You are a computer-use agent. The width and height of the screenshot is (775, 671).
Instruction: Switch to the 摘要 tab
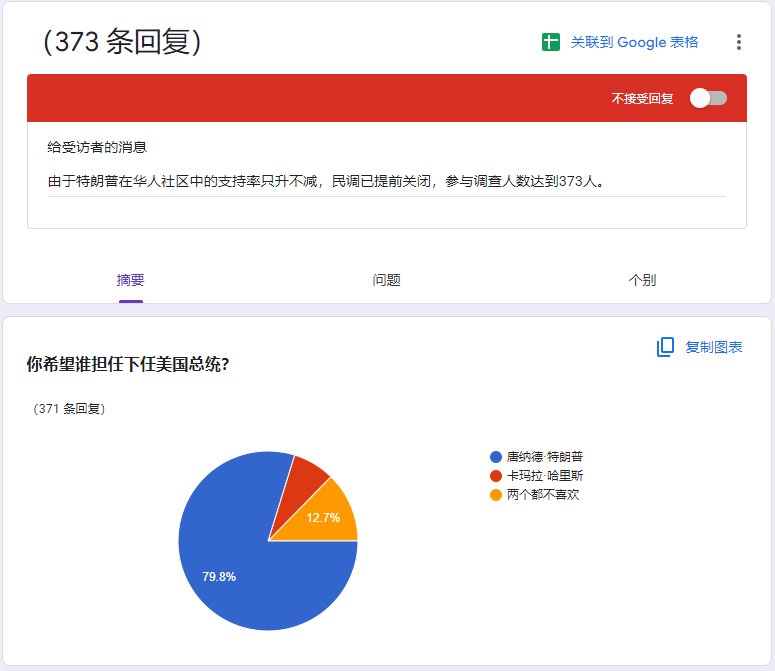pyautogui.click(x=131, y=280)
